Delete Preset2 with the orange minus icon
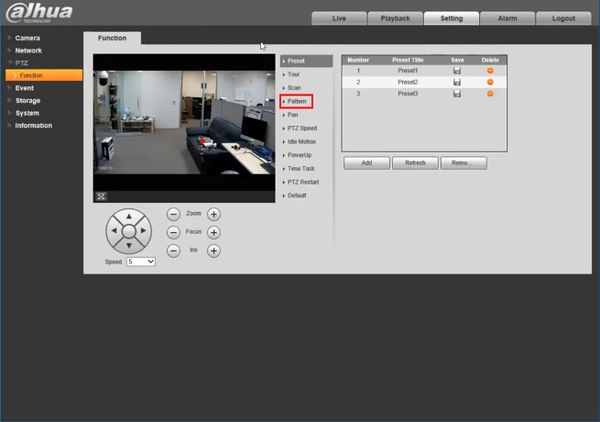Image resolution: width=600 pixels, height=422 pixels. click(x=490, y=82)
